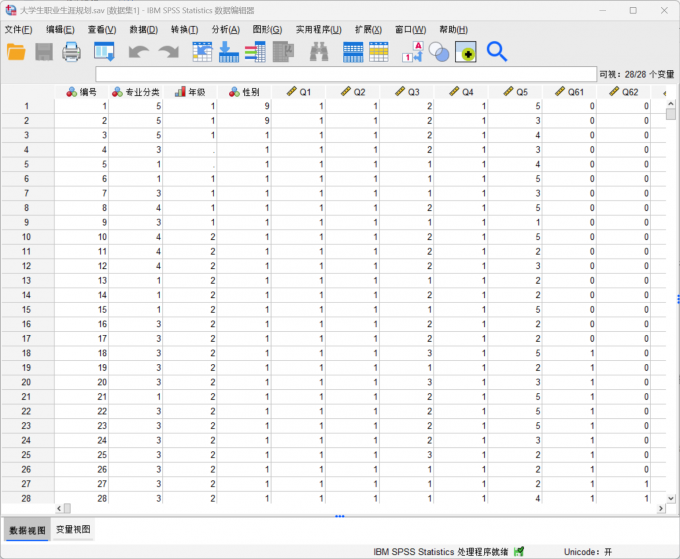Click Q5 cell in row 9

pyautogui.click(x=515, y=222)
